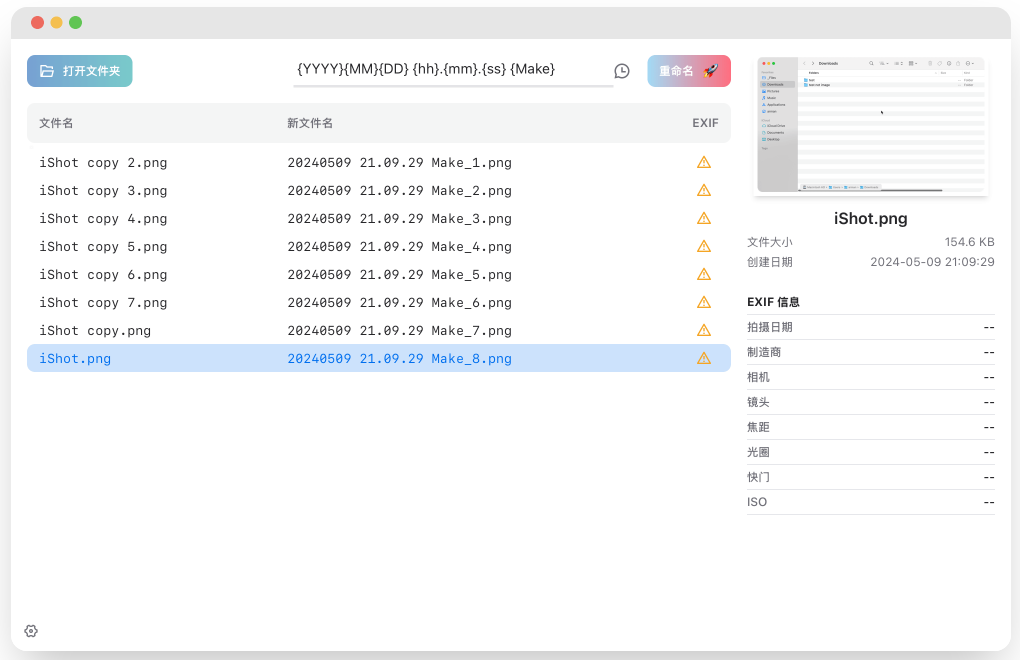Viewport: 1020px width, 660px height.
Task: Click the 拍摄日期 EXIF info row
Action: pyautogui.click(x=870, y=327)
